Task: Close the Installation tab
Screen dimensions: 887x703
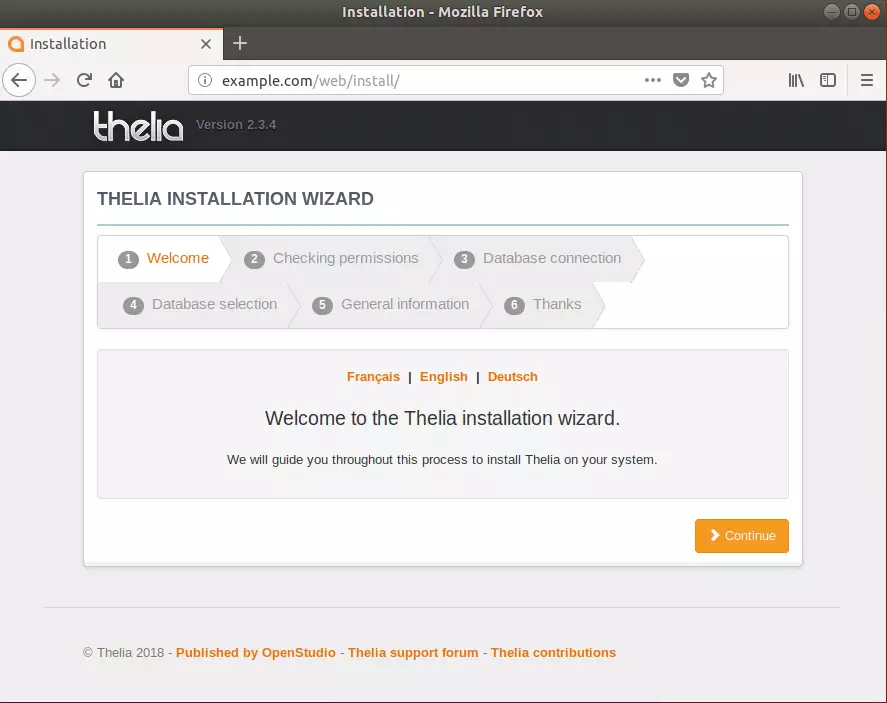Action: click(206, 44)
